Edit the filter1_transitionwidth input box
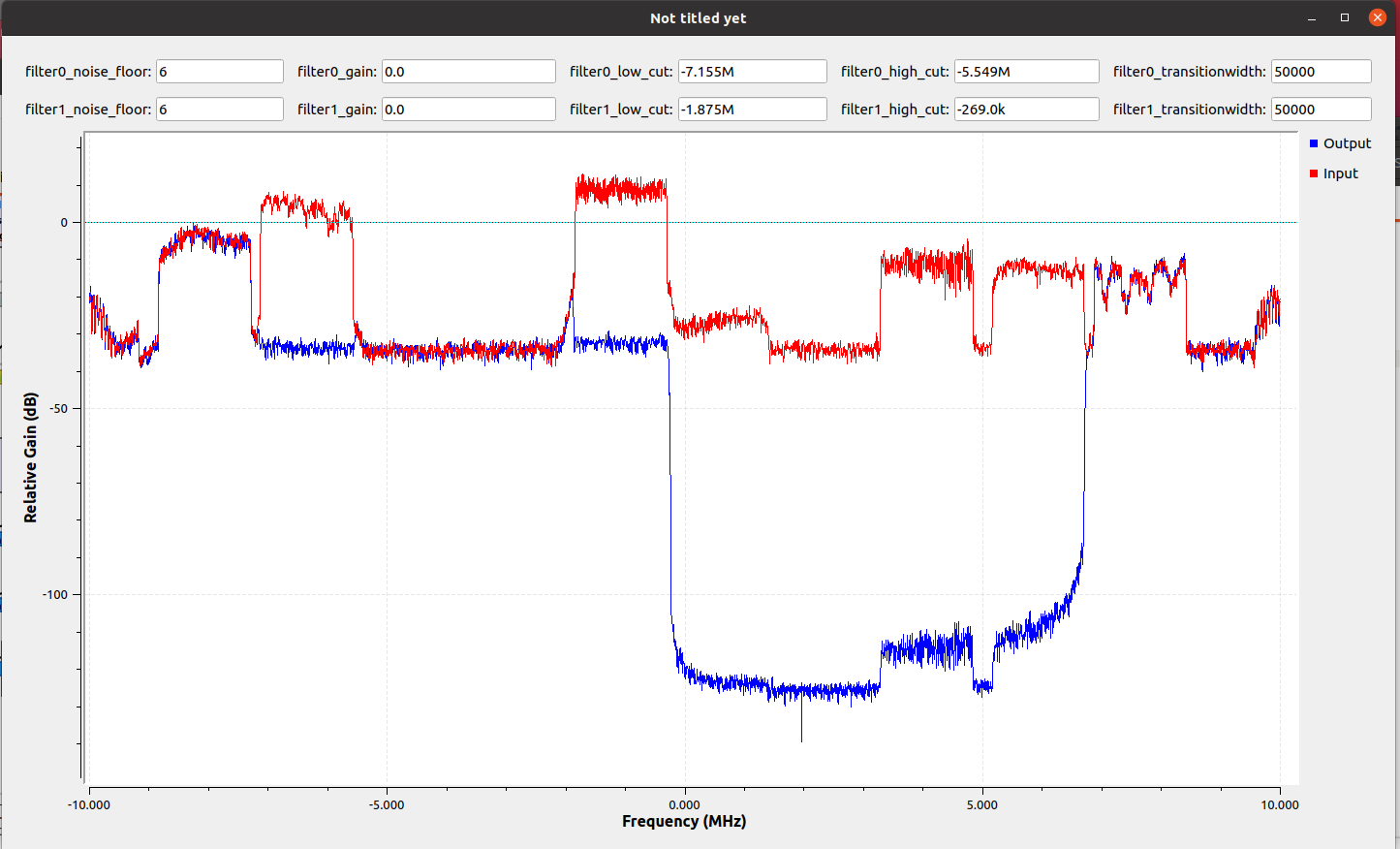This screenshot has height=849, width=1400. (1322, 110)
